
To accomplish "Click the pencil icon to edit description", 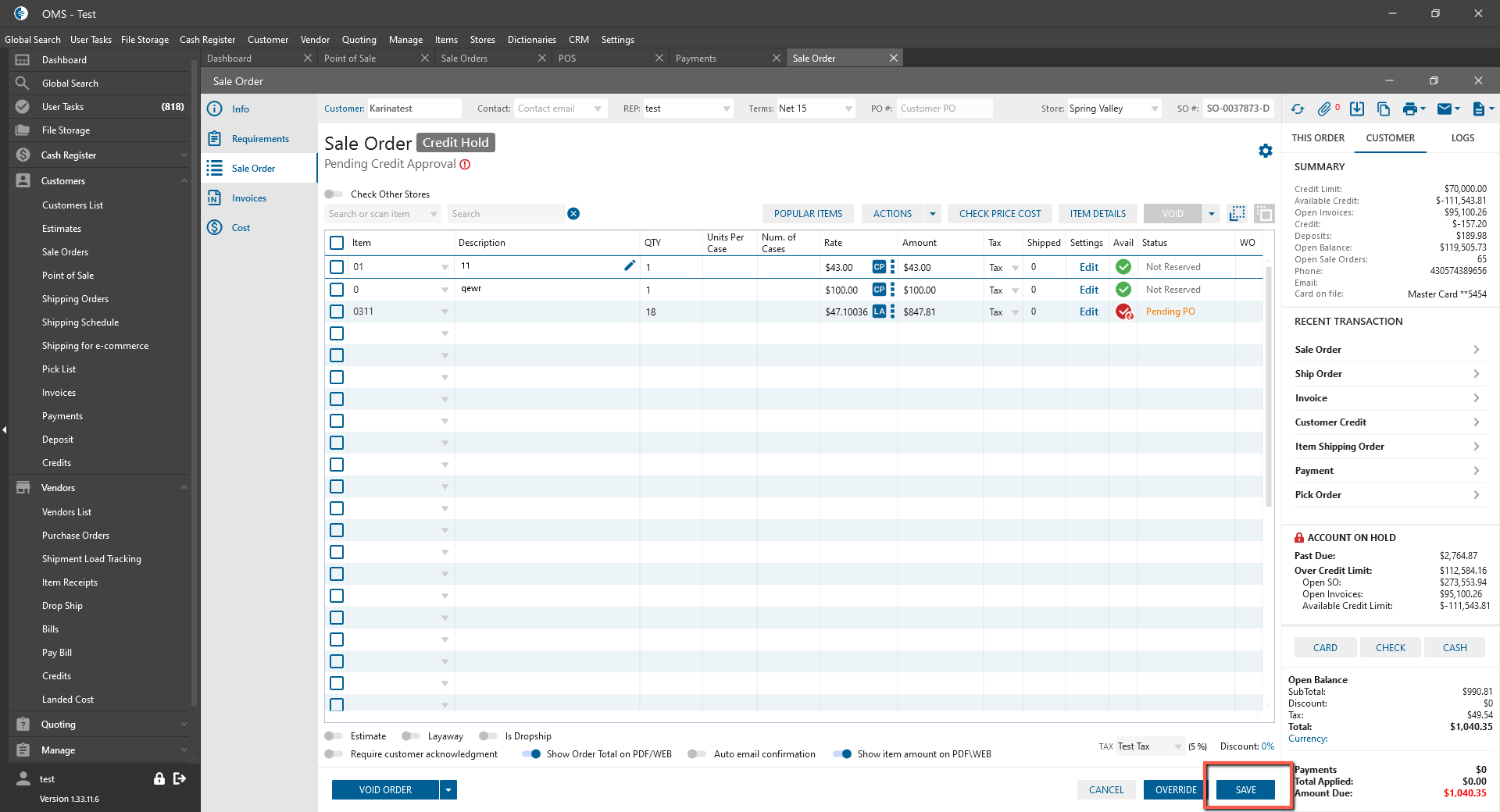I will pos(630,265).
